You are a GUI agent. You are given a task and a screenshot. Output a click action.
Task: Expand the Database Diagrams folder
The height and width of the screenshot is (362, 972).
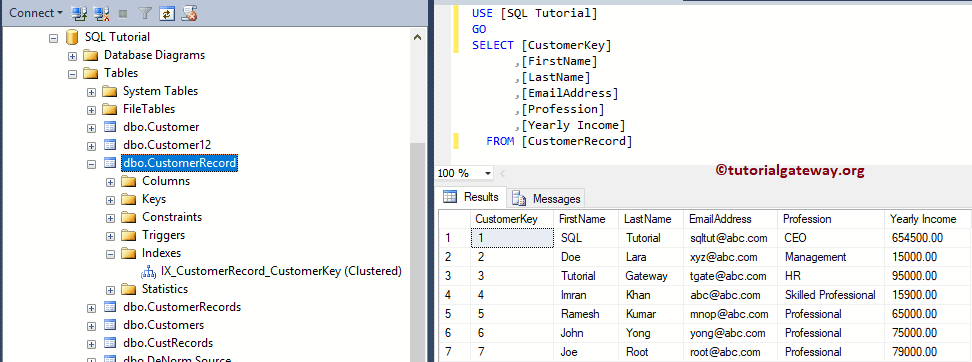click(73, 56)
